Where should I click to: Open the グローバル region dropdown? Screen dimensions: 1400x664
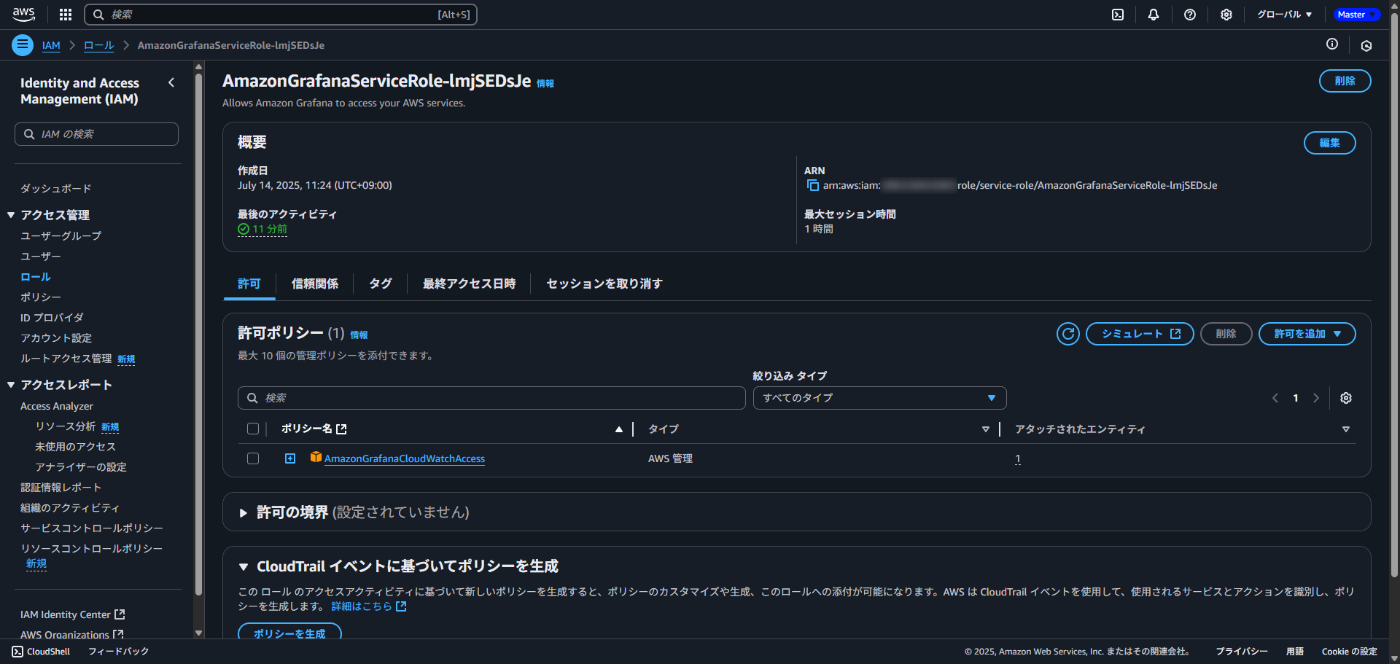click(x=1285, y=15)
